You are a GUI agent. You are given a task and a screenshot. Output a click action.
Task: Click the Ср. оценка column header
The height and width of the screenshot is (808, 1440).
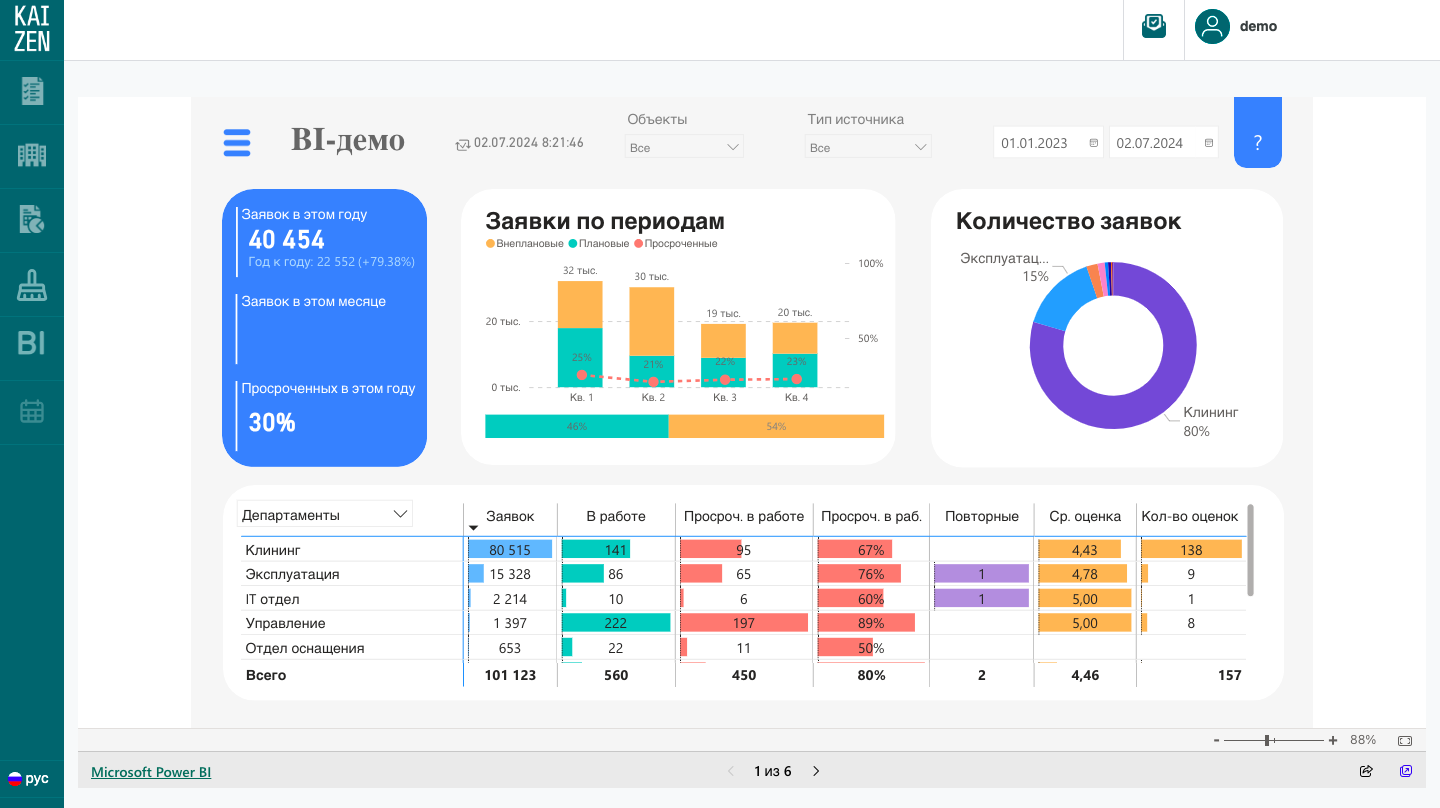[x=1085, y=516]
